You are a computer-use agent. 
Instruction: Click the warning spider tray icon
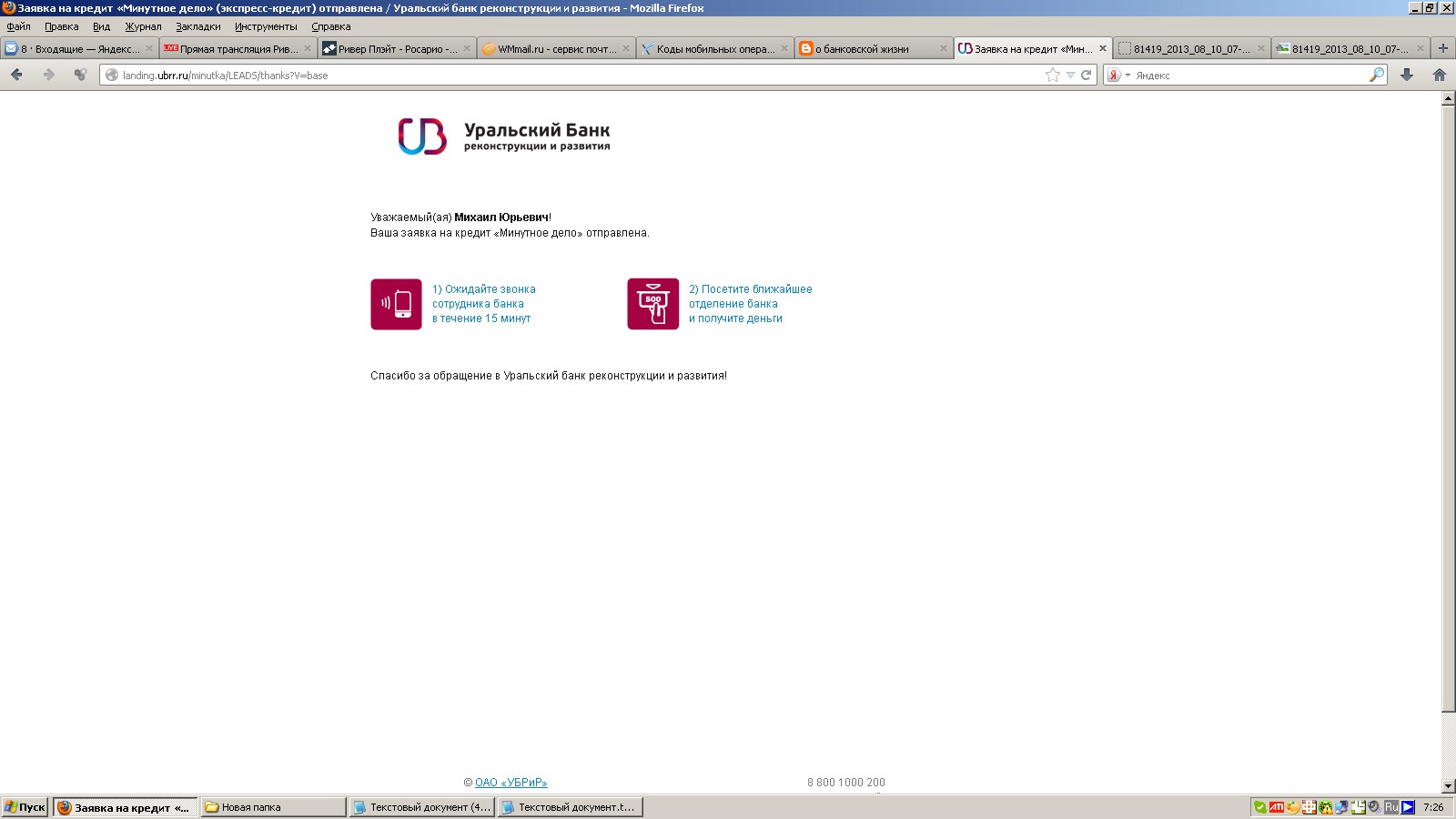(1325, 807)
